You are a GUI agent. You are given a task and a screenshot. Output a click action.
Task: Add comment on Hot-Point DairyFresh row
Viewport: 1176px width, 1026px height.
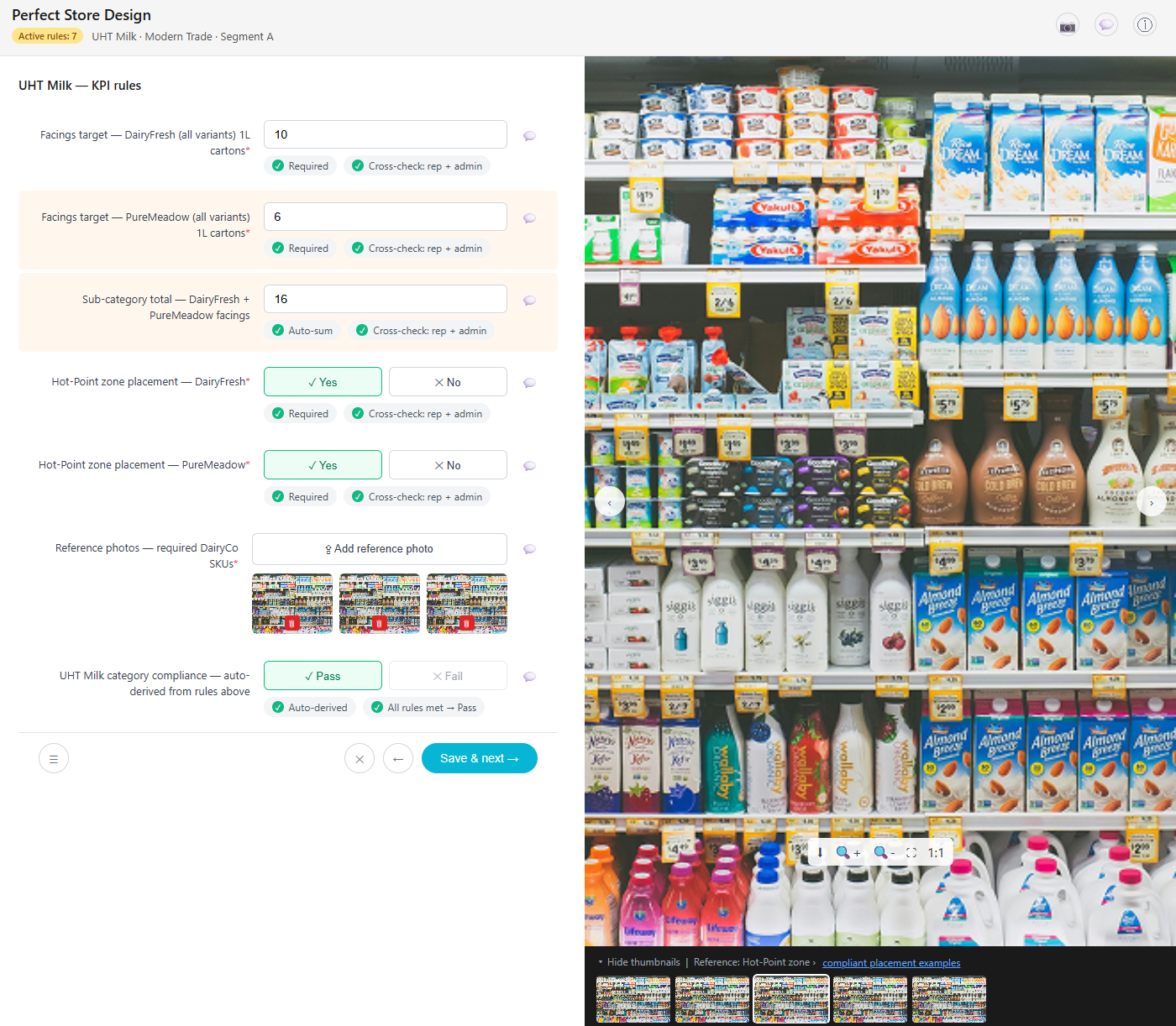click(530, 383)
